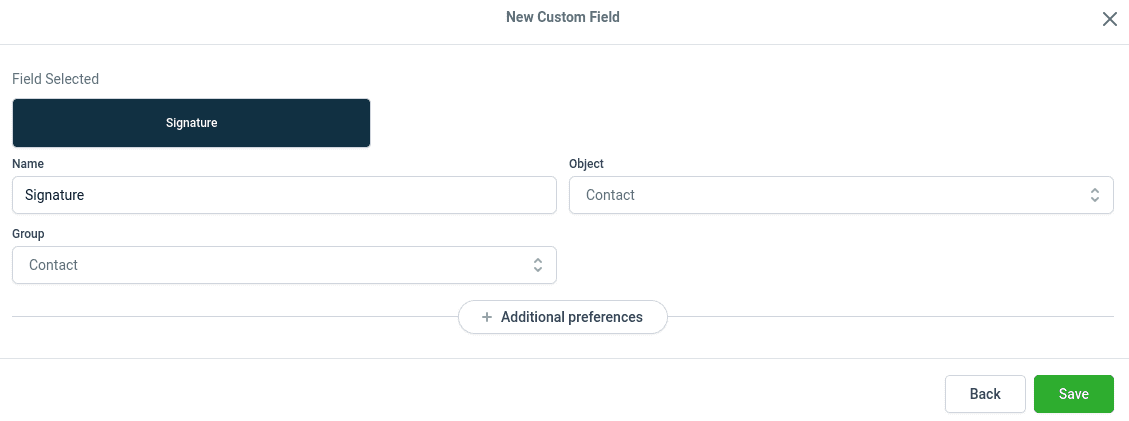The height and width of the screenshot is (421, 1129).
Task: Click the New Custom Field title
Action: (x=562, y=17)
